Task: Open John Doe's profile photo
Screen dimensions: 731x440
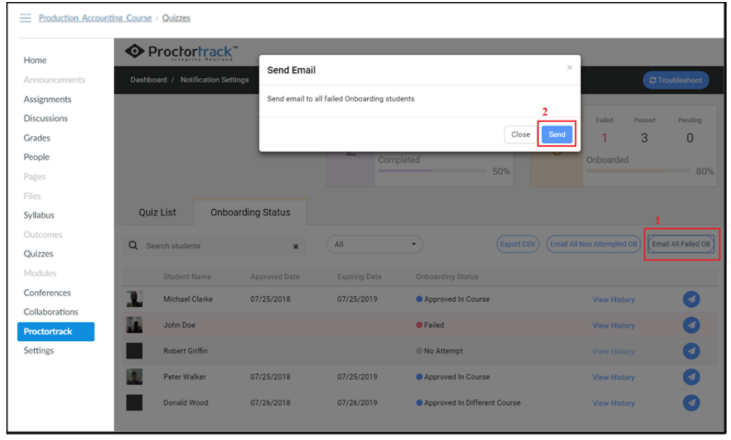Action: pyautogui.click(x=134, y=325)
